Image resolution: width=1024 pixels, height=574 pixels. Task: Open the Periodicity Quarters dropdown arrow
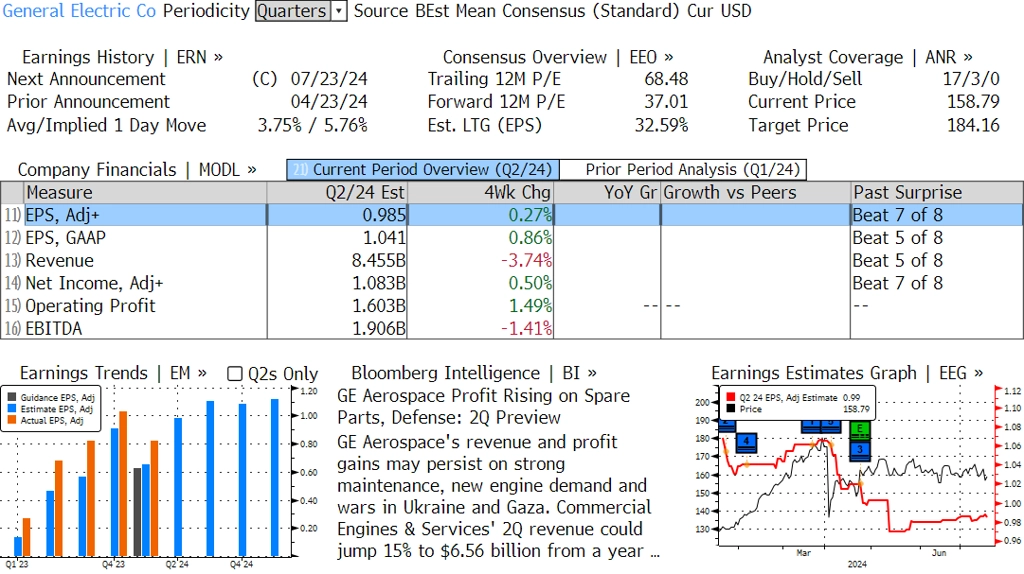[x=339, y=11]
